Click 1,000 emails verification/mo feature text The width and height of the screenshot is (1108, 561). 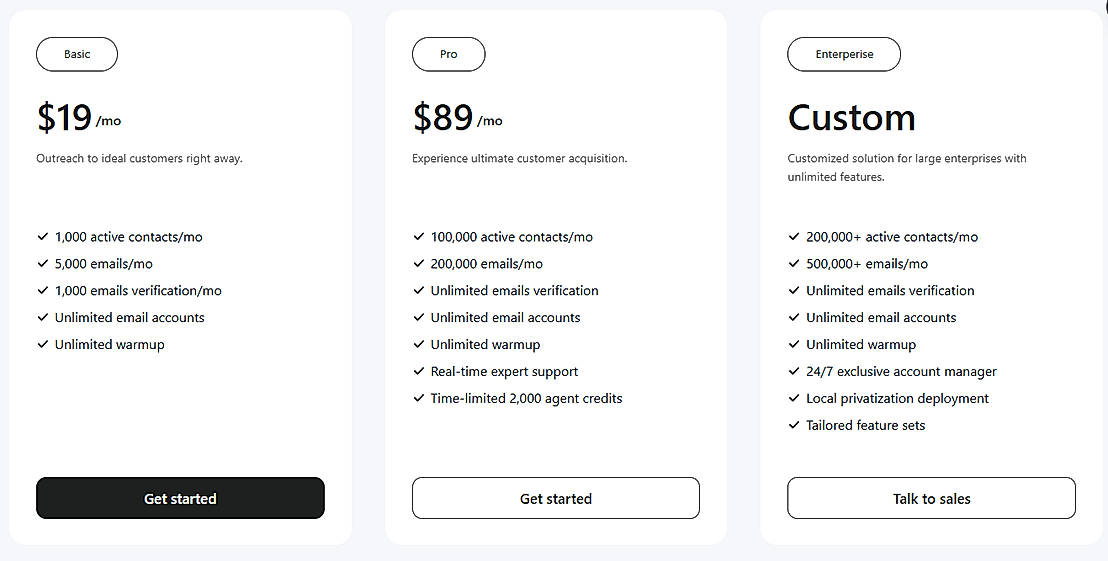tap(138, 291)
